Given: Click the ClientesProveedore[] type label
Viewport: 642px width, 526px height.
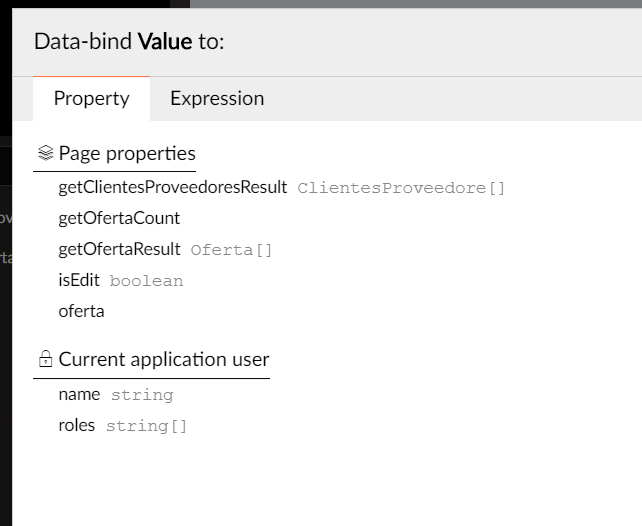Looking at the screenshot, I should tap(401, 188).
